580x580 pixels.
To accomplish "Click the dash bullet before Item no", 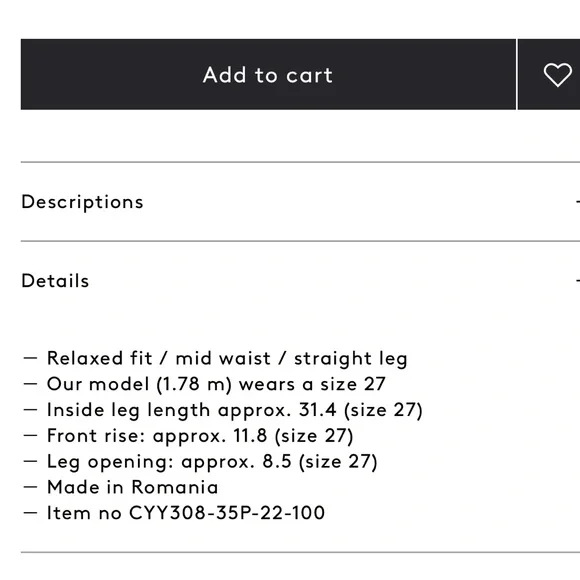I will tap(30, 513).
